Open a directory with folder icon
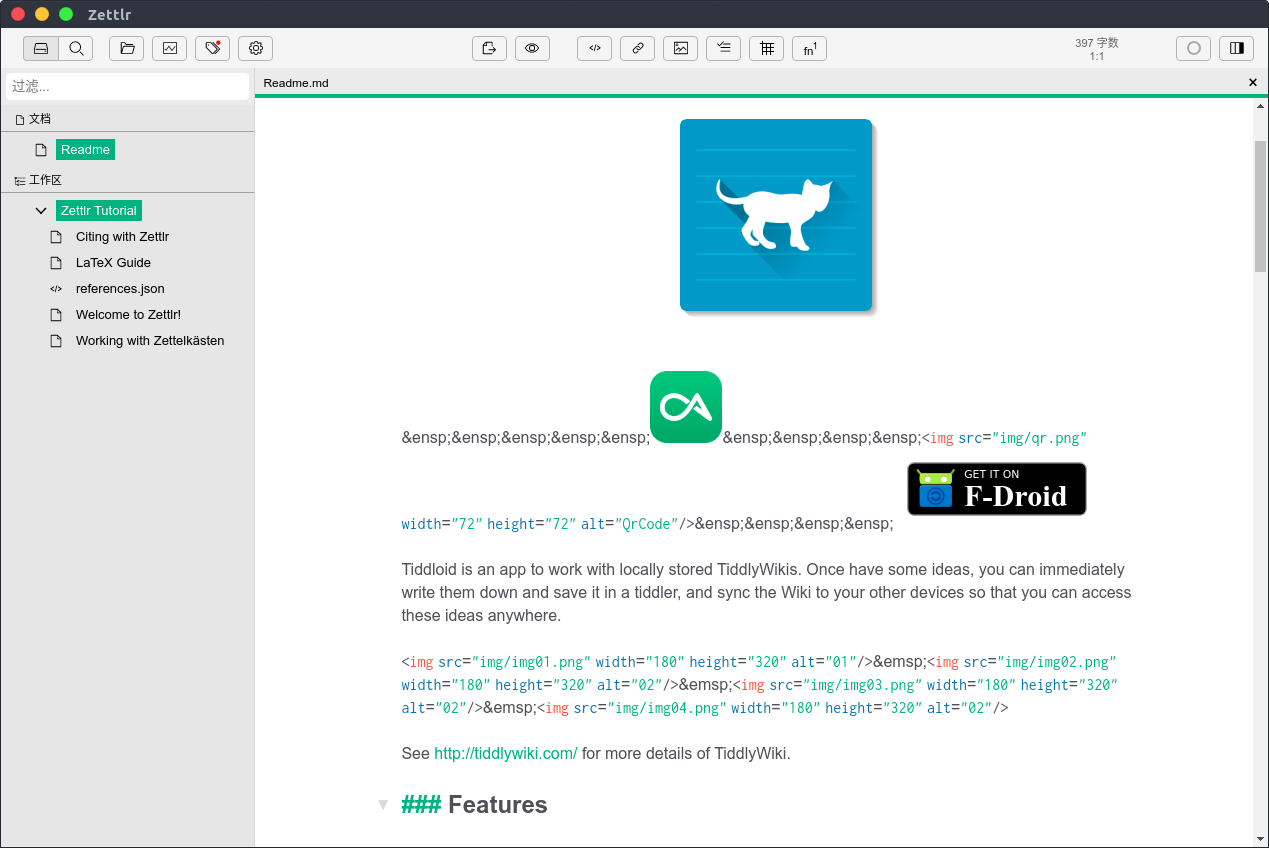Image resolution: width=1269 pixels, height=848 pixels. 127,48
